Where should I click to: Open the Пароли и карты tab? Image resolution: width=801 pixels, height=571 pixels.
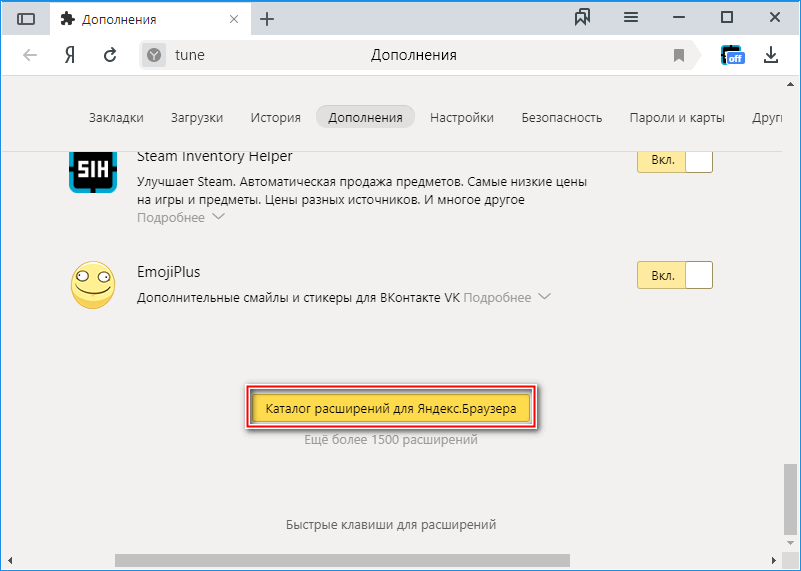point(677,117)
